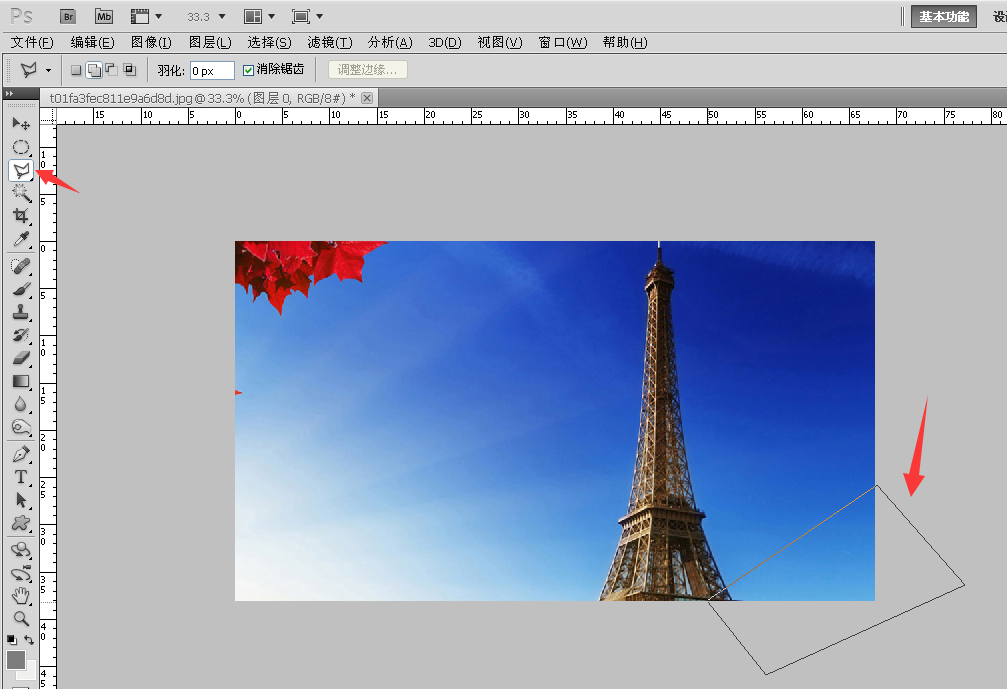Enable Intersect with Selection mode
The width and height of the screenshot is (1007, 689).
[x=129, y=70]
